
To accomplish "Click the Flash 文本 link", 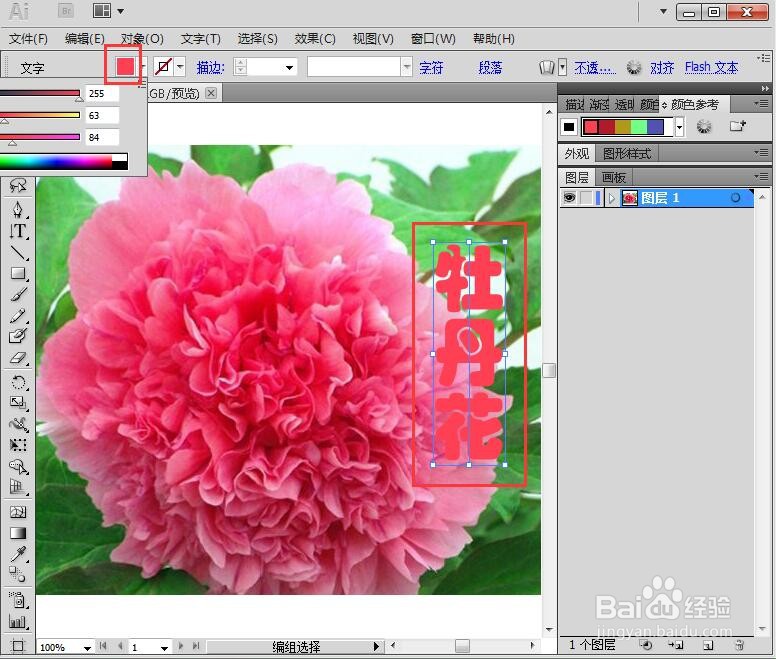I will click(711, 67).
